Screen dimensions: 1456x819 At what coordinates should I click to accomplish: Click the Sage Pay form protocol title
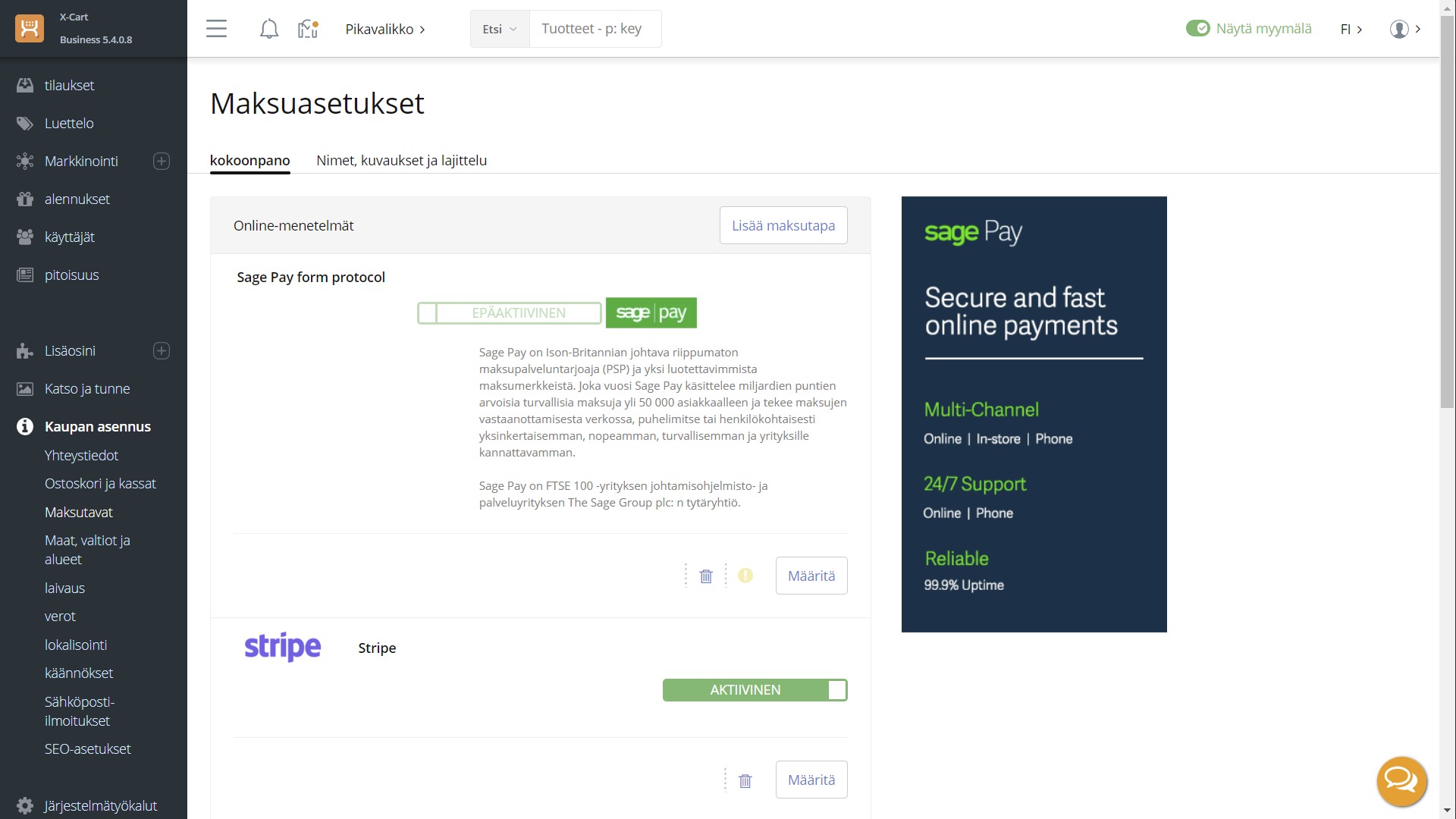point(311,277)
